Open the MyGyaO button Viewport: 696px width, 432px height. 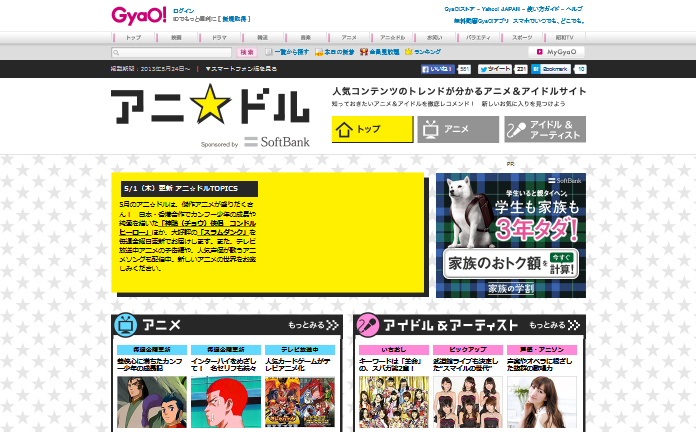click(556, 52)
